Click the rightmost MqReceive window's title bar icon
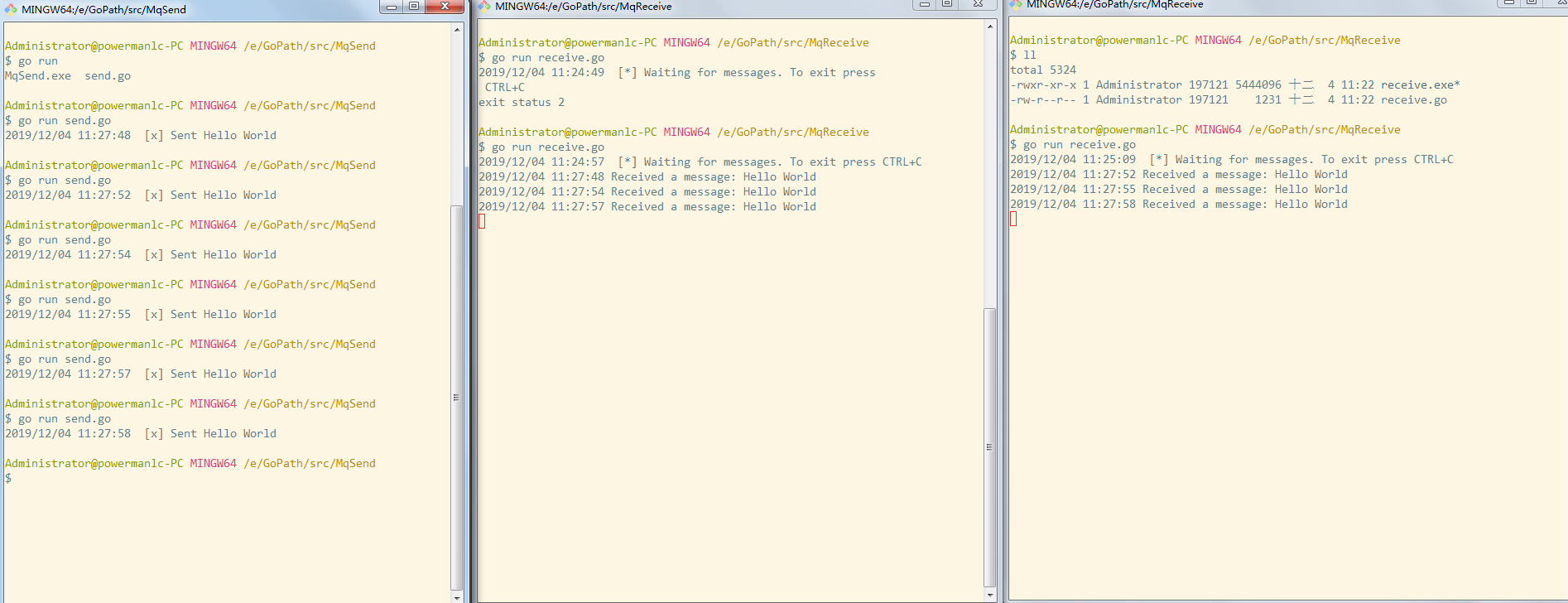This screenshot has width=1568, height=603. [1016, 4]
